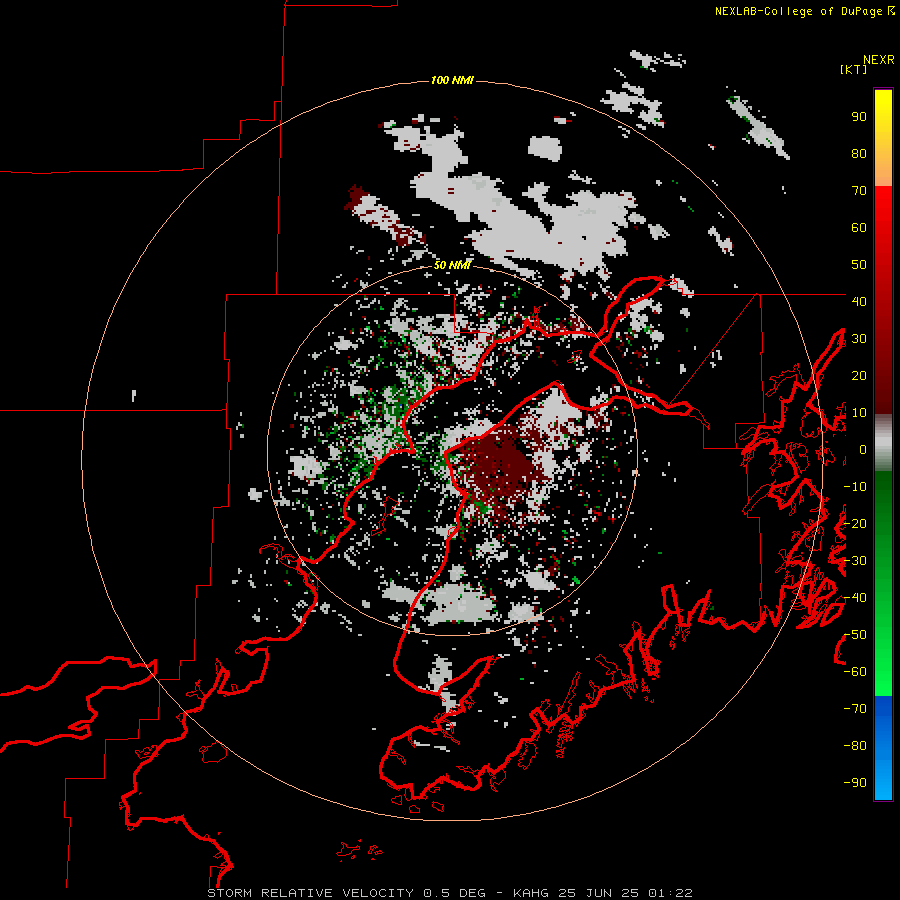The image size is (900, 900).
Task: Click the 10 value on velocity scale
Action: point(859,413)
